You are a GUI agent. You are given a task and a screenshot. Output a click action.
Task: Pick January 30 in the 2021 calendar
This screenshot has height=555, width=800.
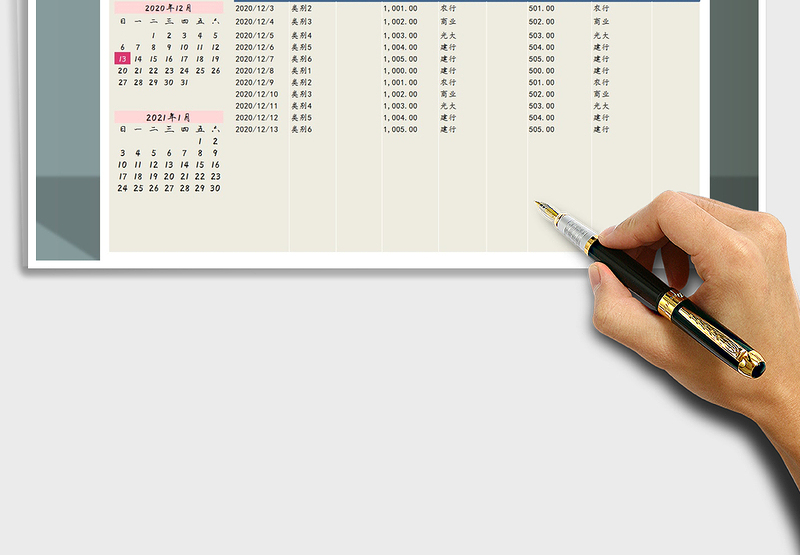click(x=216, y=188)
